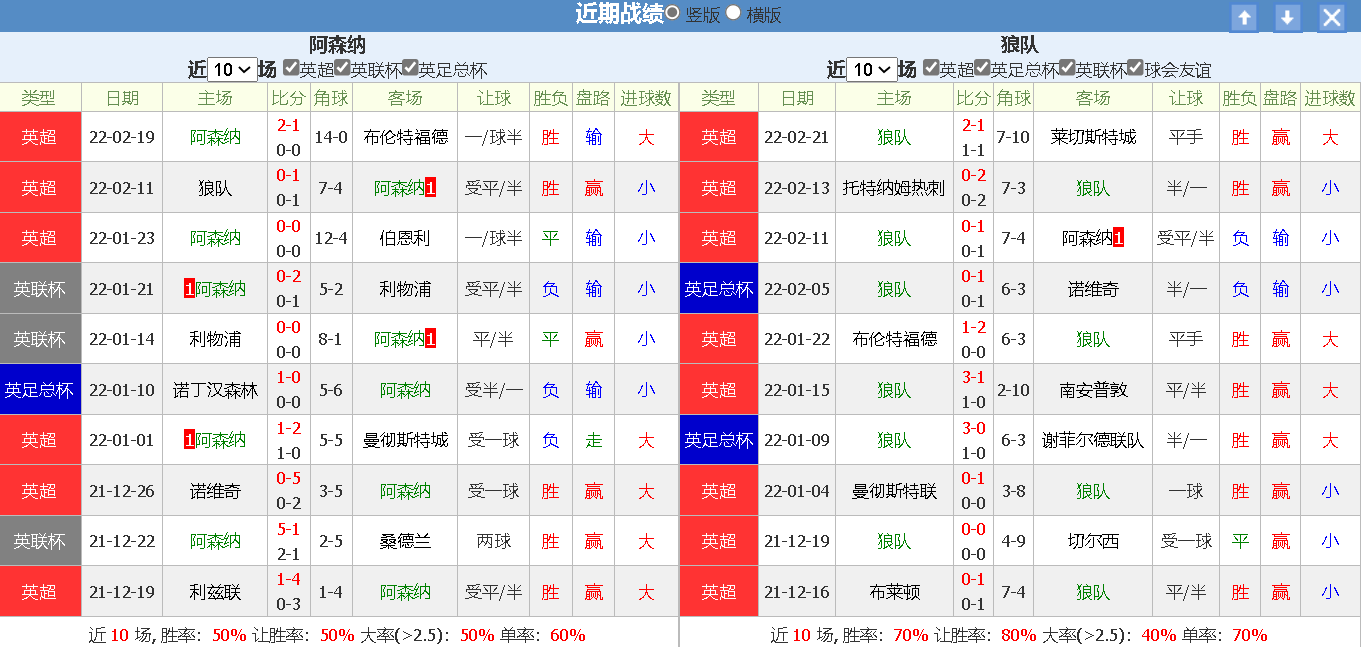Screen dimensions: 1361x647
Task: Toggle 狼队's 英联杯 checkbox
Action: (1067, 68)
